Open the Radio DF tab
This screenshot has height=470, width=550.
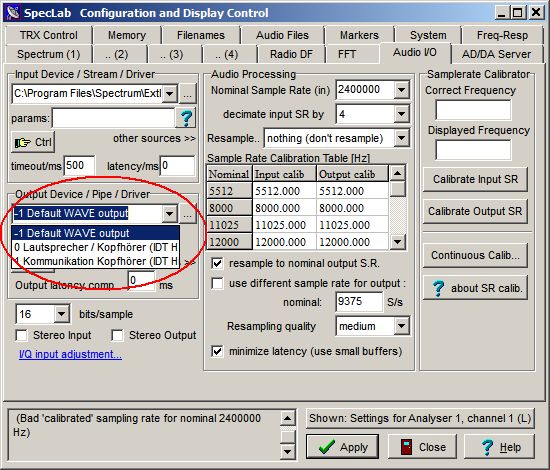pyautogui.click(x=291, y=54)
